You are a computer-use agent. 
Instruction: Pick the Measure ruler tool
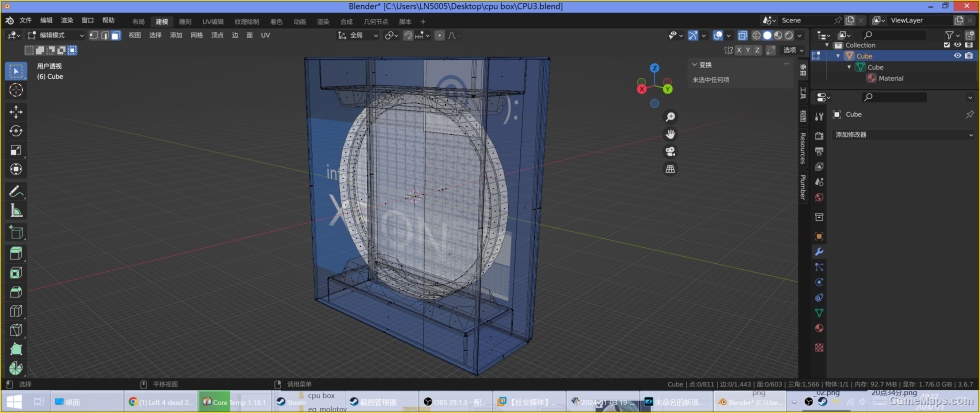(x=16, y=211)
